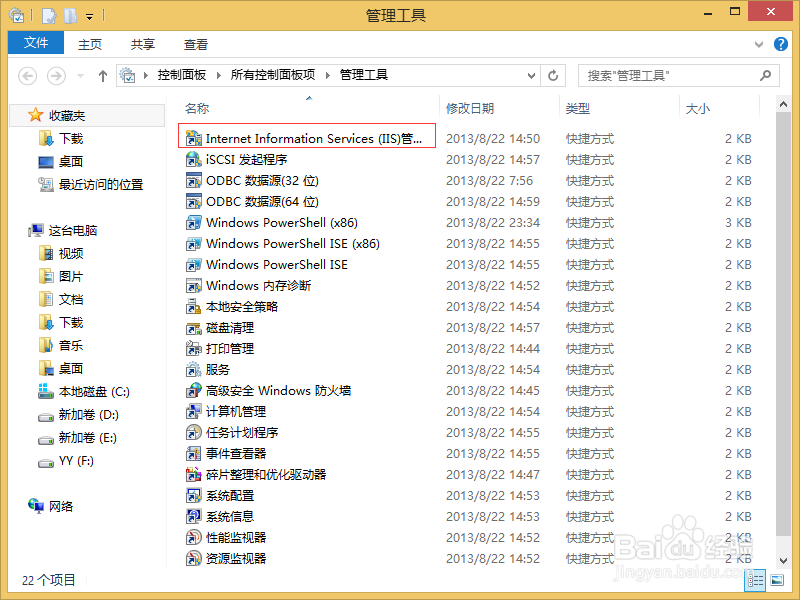Image resolution: width=800 pixels, height=600 pixels.
Task: Open the 共享 ribbon tab
Action: click(x=143, y=44)
